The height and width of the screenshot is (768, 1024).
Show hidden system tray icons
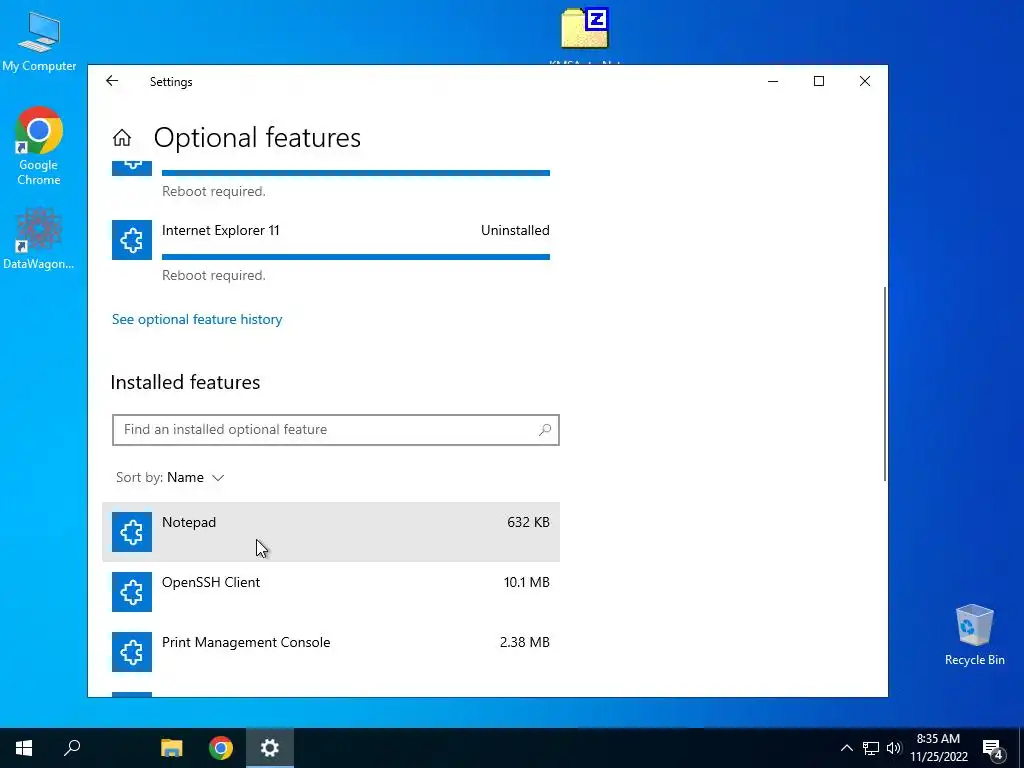(x=846, y=748)
